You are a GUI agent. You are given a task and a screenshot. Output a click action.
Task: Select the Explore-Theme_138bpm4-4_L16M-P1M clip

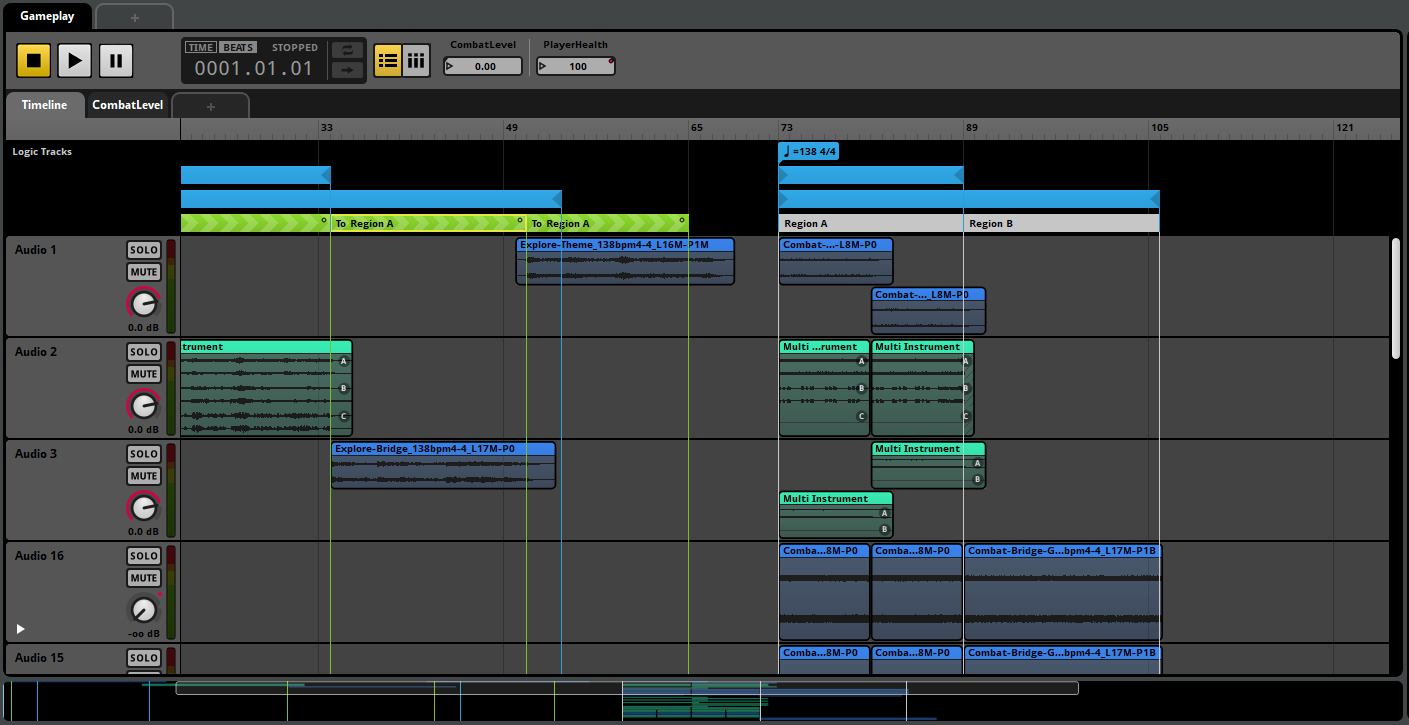point(625,261)
